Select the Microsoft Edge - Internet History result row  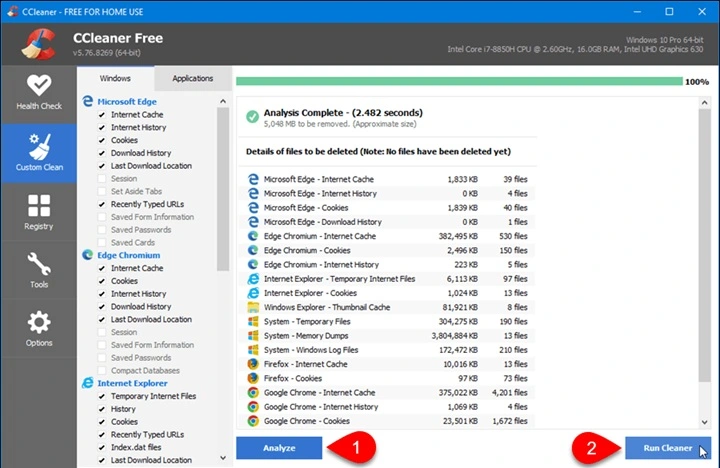387,193
